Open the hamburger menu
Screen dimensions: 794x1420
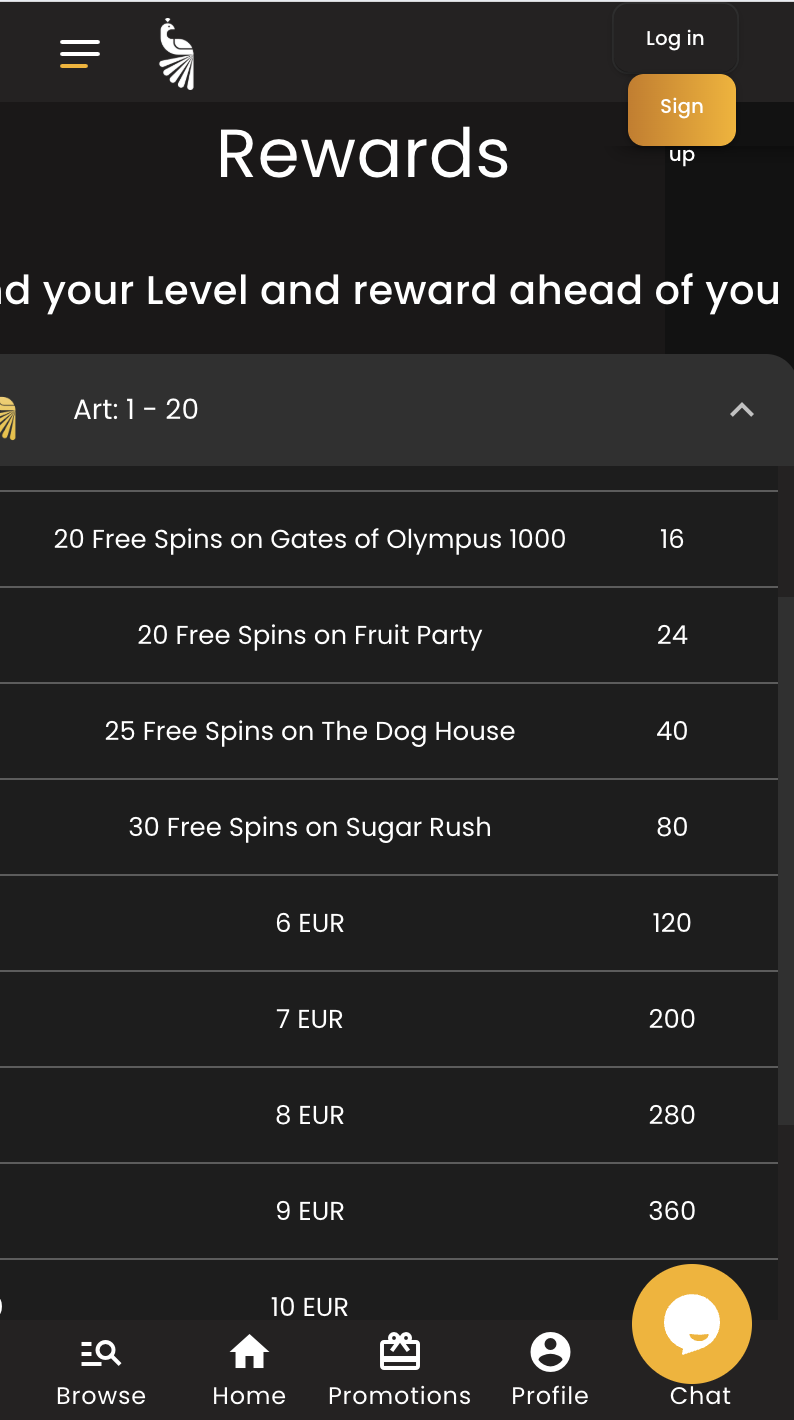coord(80,52)
